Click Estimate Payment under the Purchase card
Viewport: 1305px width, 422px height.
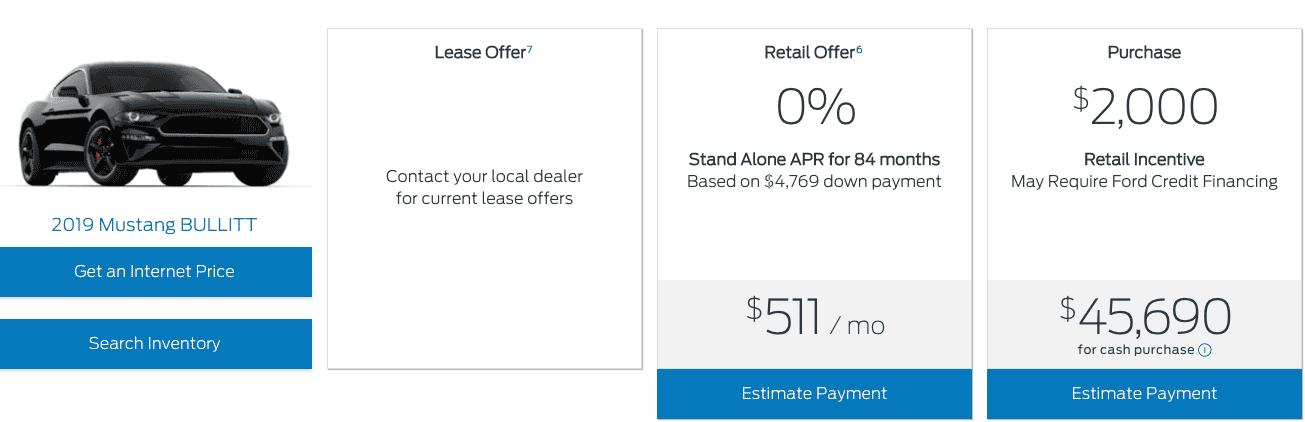(1144, 393)
